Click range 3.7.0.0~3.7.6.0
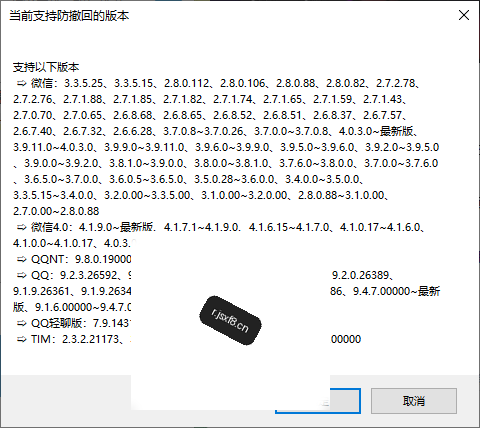The height and width of the screenshot is (428, 480). point(401,163)
